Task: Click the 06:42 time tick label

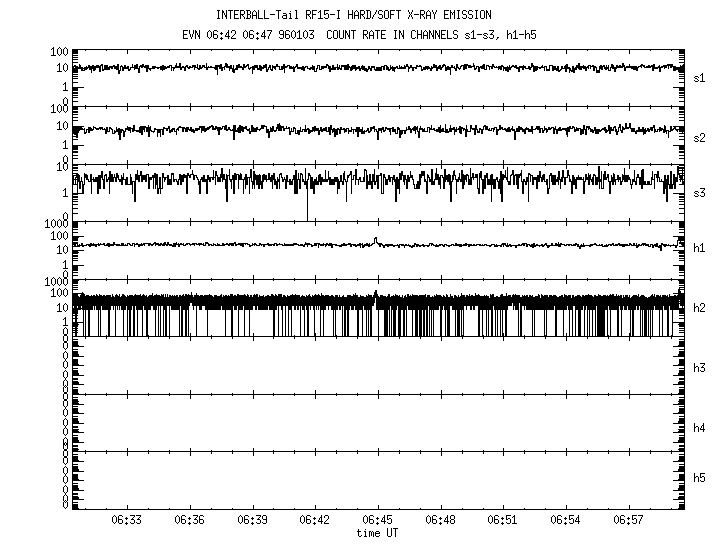Action: pyautogui.click(x=314, y=521)
